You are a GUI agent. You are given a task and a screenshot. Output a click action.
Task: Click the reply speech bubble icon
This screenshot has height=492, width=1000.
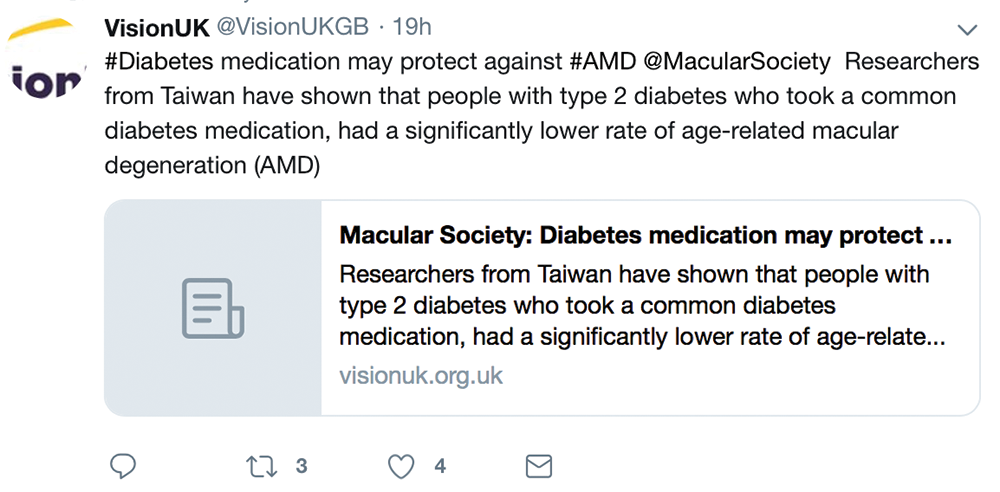(x=122, y=466)
